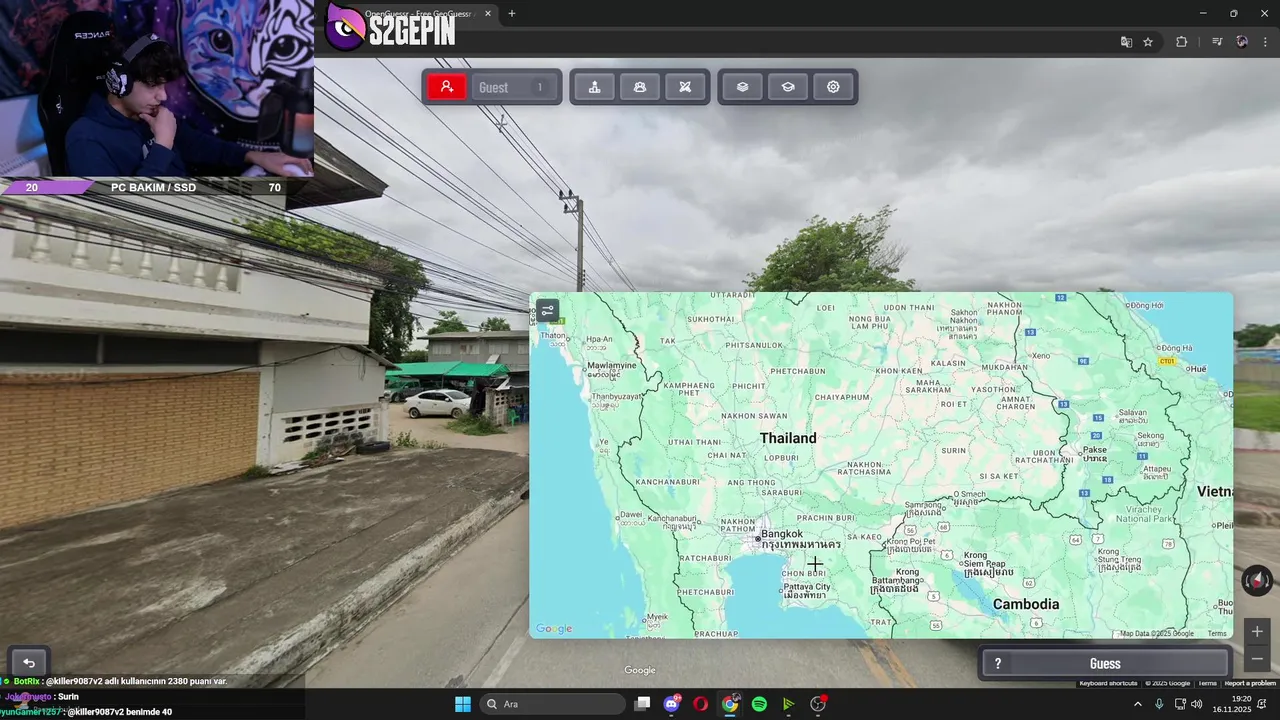Open the question mark hint button
The width and height of the screenshot is (1280, 720).
tap(997, 664)
